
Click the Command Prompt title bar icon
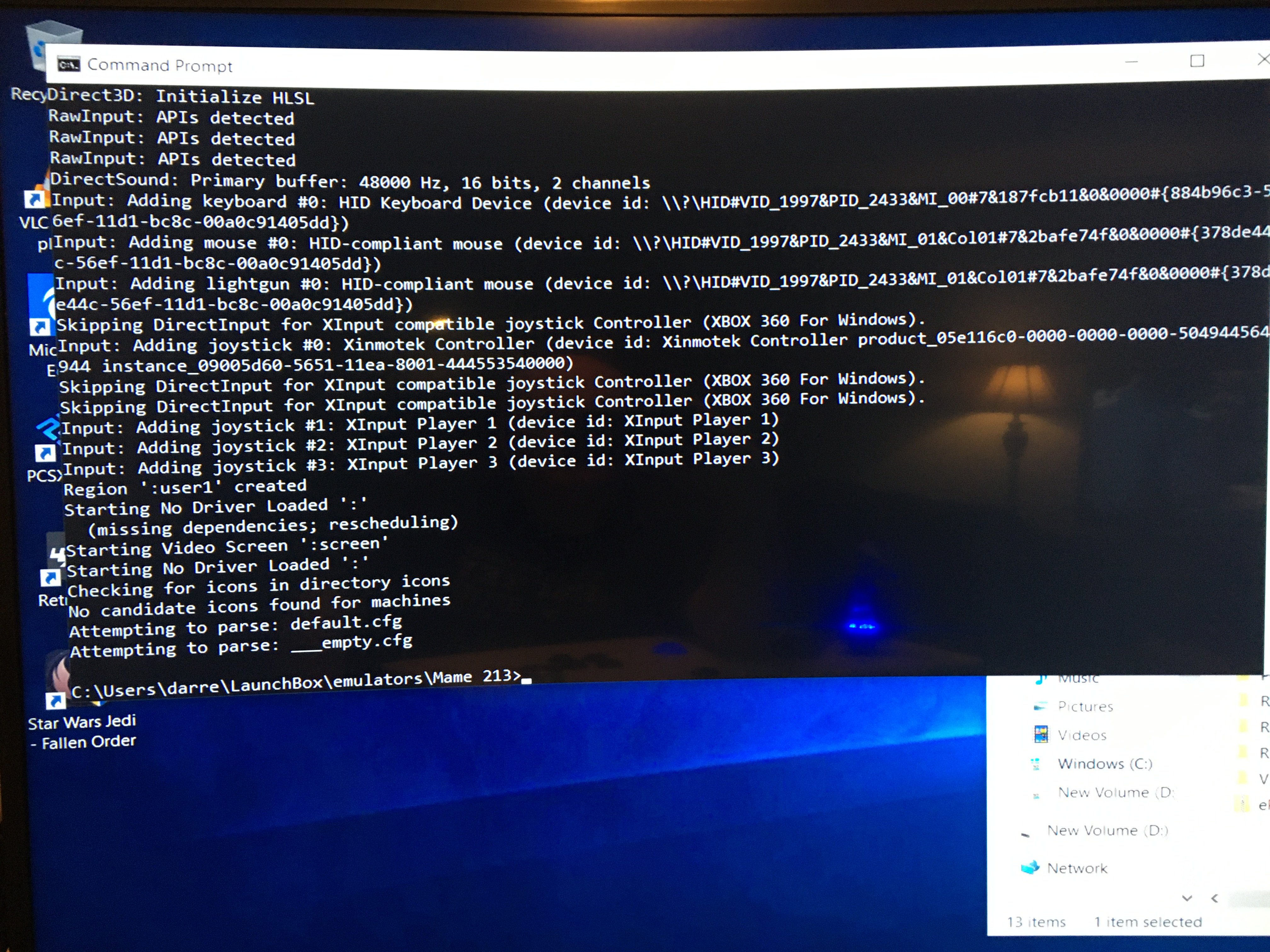68,64
